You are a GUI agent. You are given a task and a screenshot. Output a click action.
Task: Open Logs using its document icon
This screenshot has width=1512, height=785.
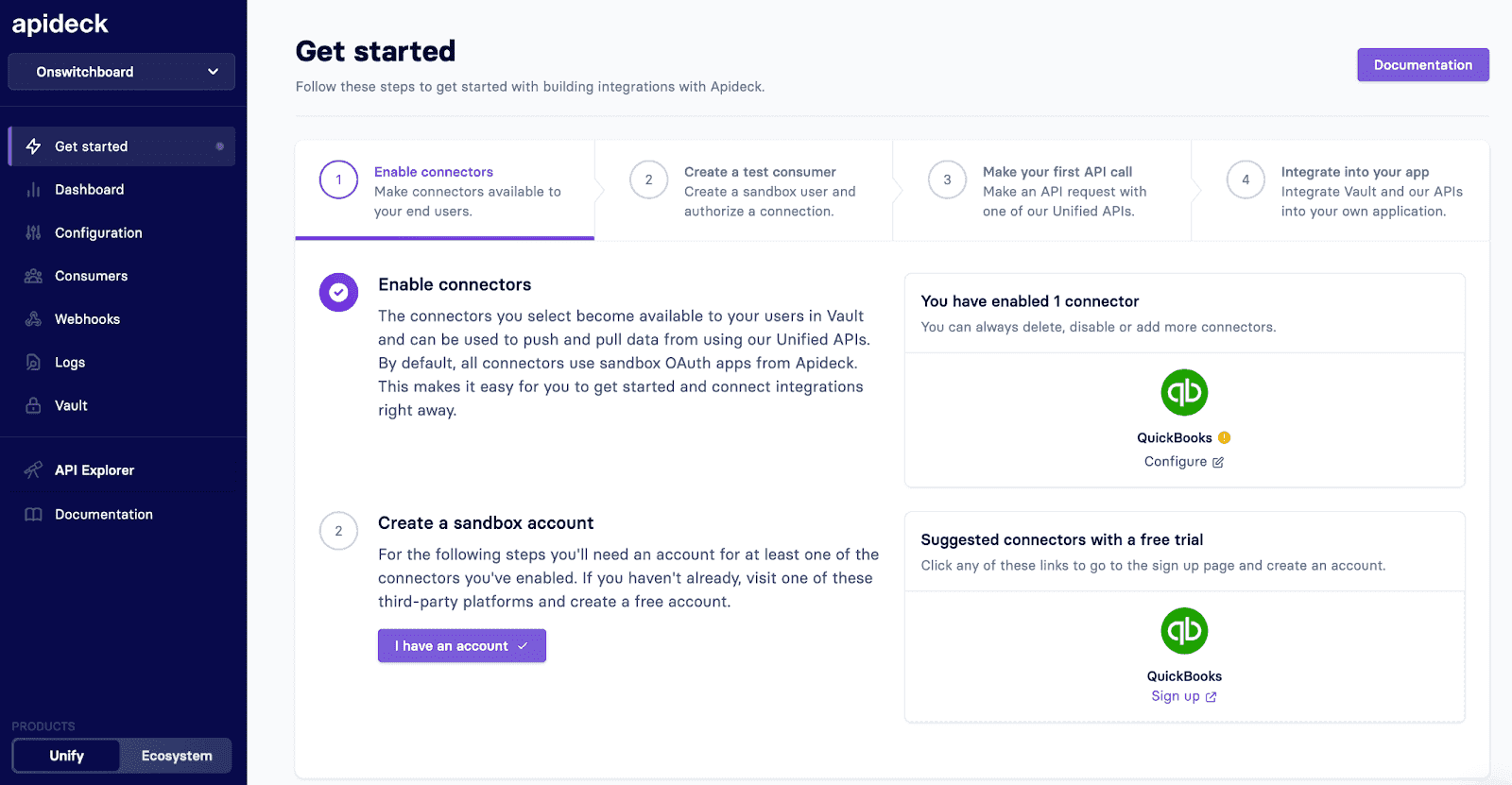point(33,363)
